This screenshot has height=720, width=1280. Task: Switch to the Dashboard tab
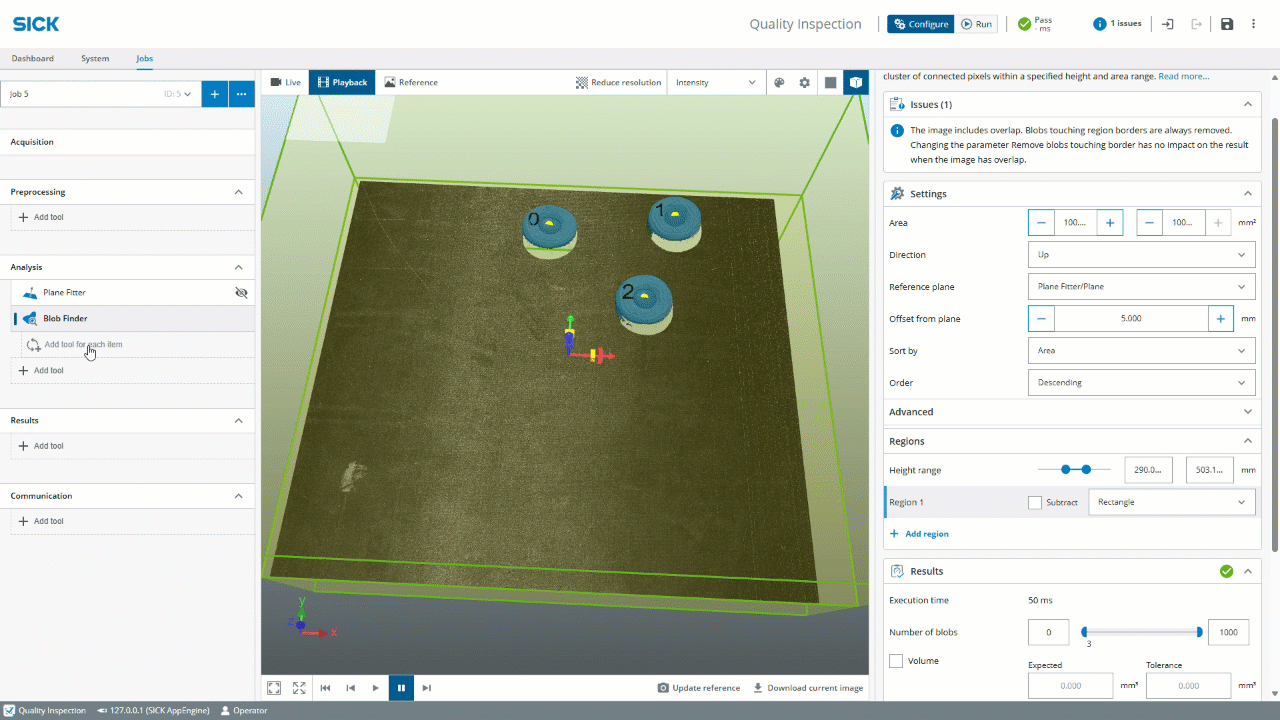point(33,59)
